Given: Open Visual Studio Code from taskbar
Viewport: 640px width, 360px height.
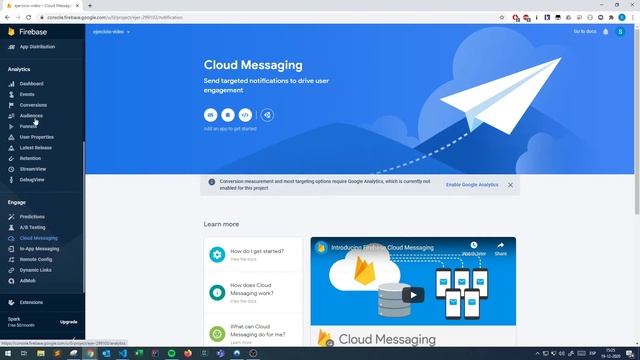Looking at the screenshot, I should (122, 353).
